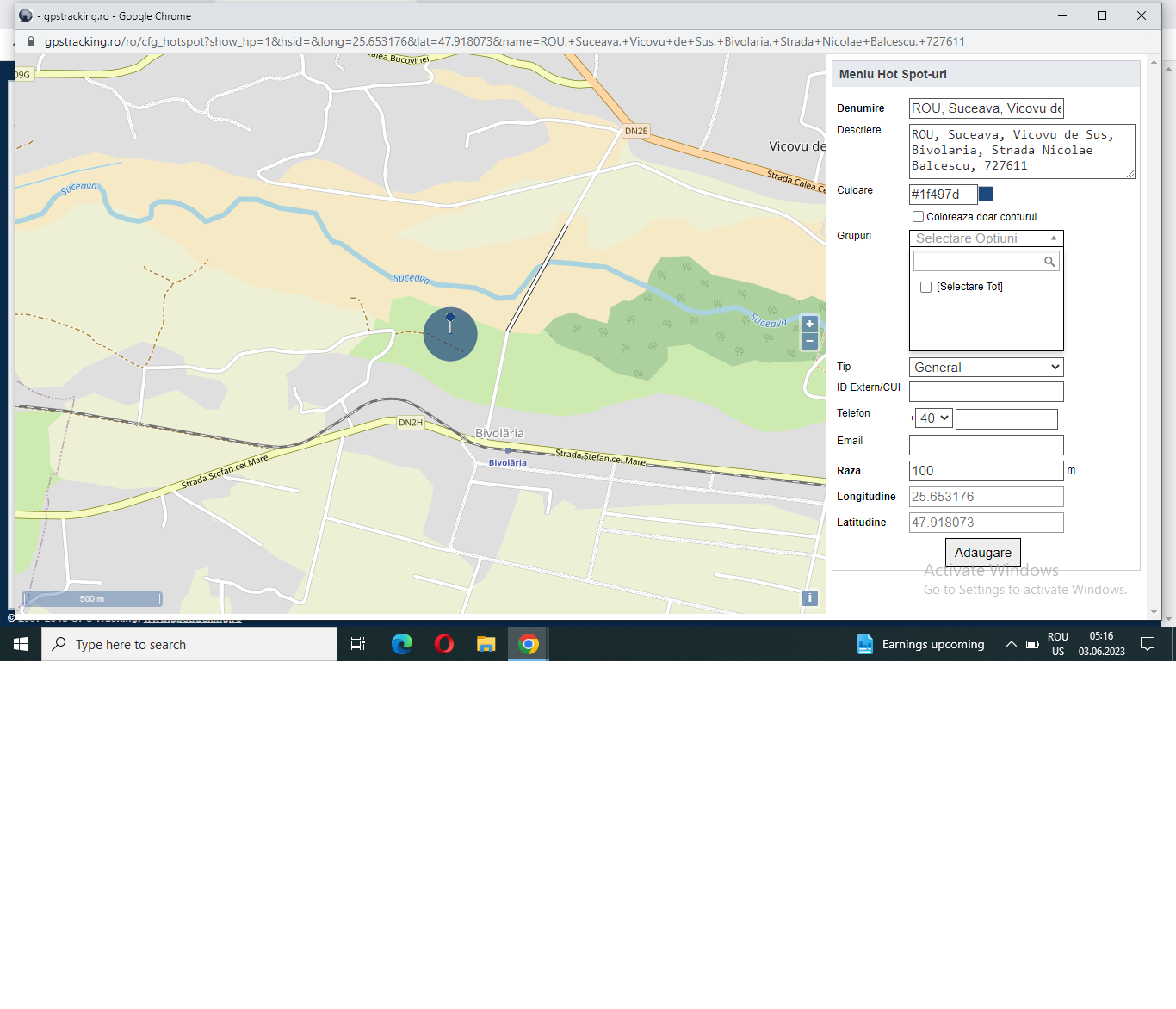Click the search magnifier in Grupuri filter
This screenshot has width=1176, height=1009.
click(x=1049, y=262)
